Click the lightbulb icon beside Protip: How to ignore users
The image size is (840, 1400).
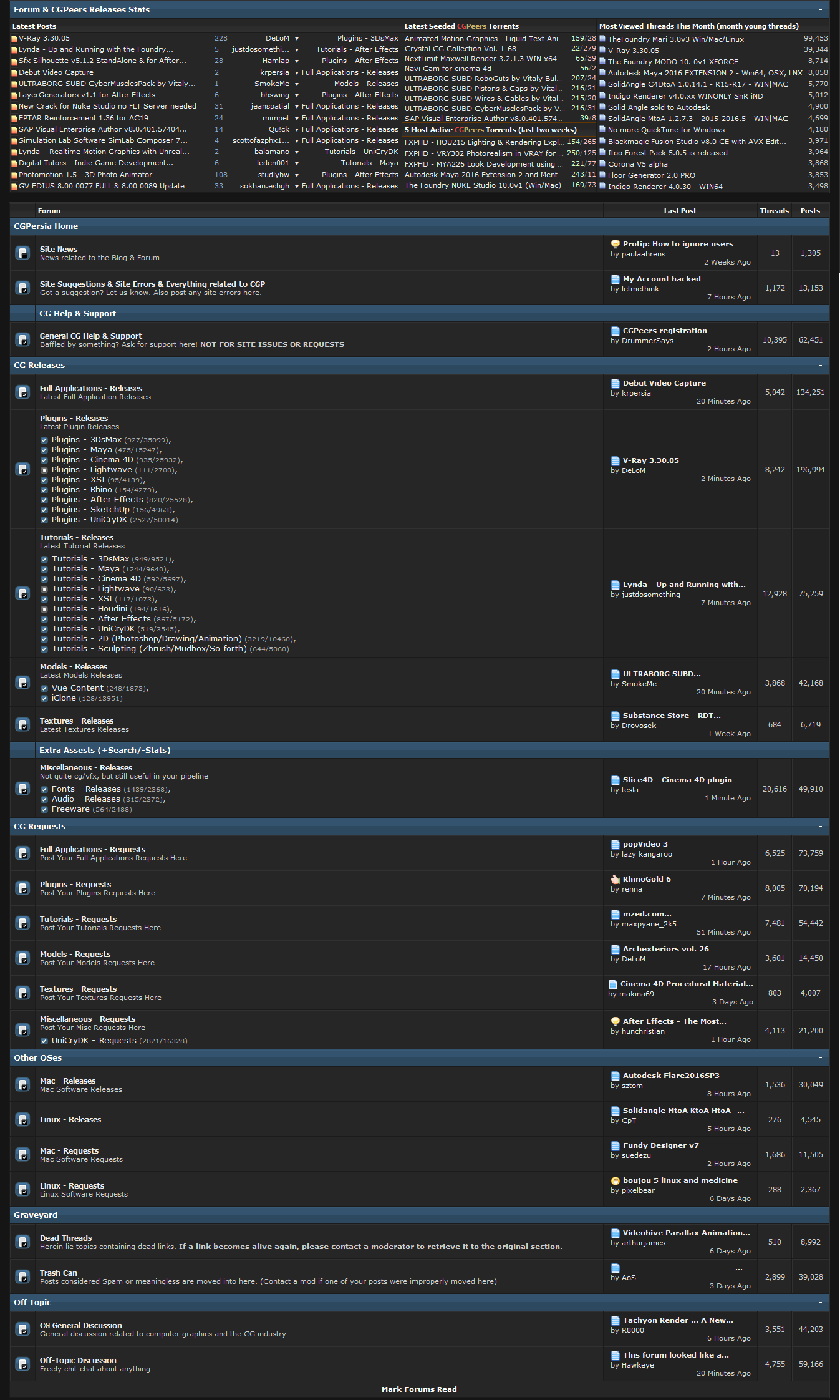tap(615, 244)
